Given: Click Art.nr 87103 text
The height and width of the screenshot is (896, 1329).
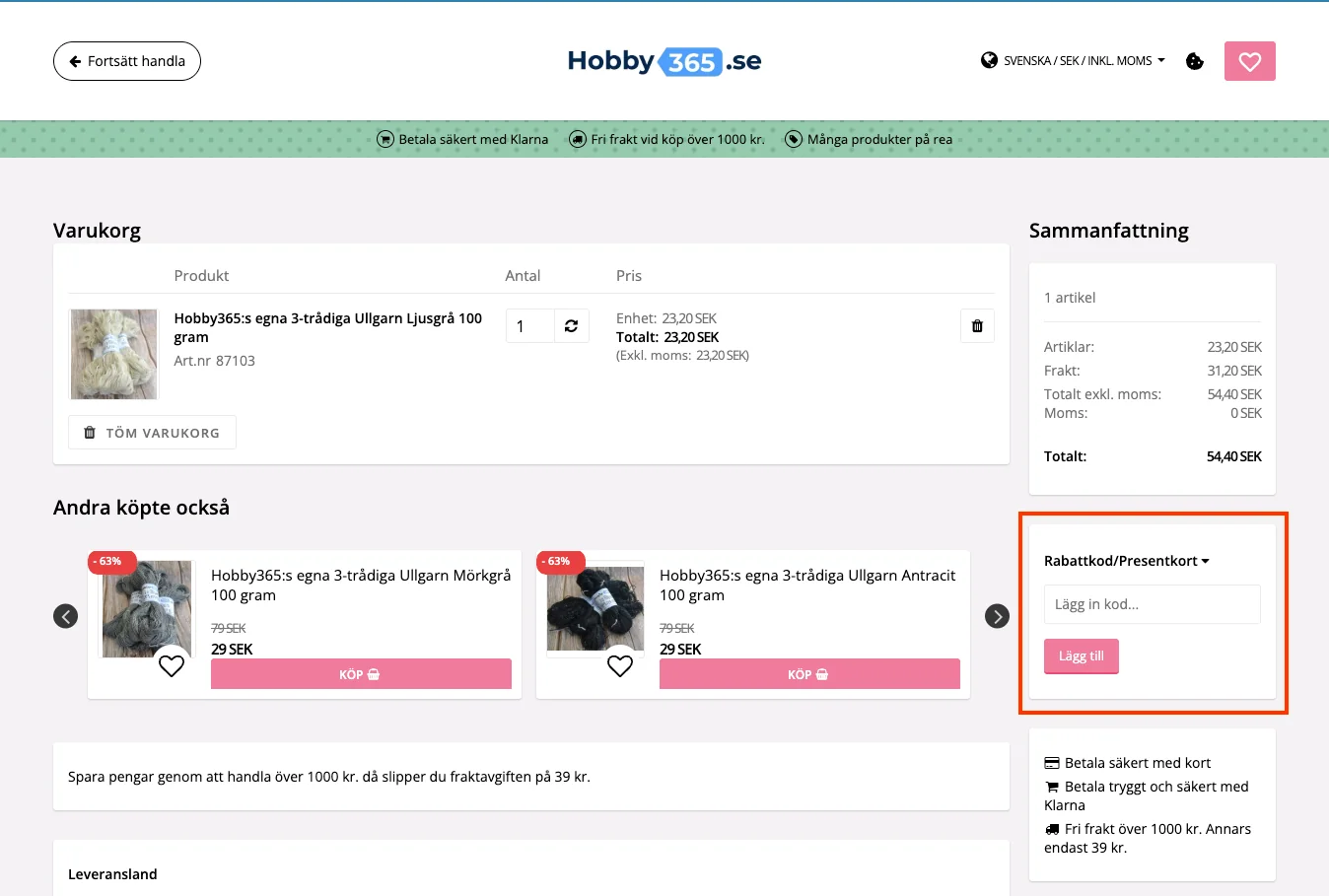Looking at the screenshot, I should [214, 361].
